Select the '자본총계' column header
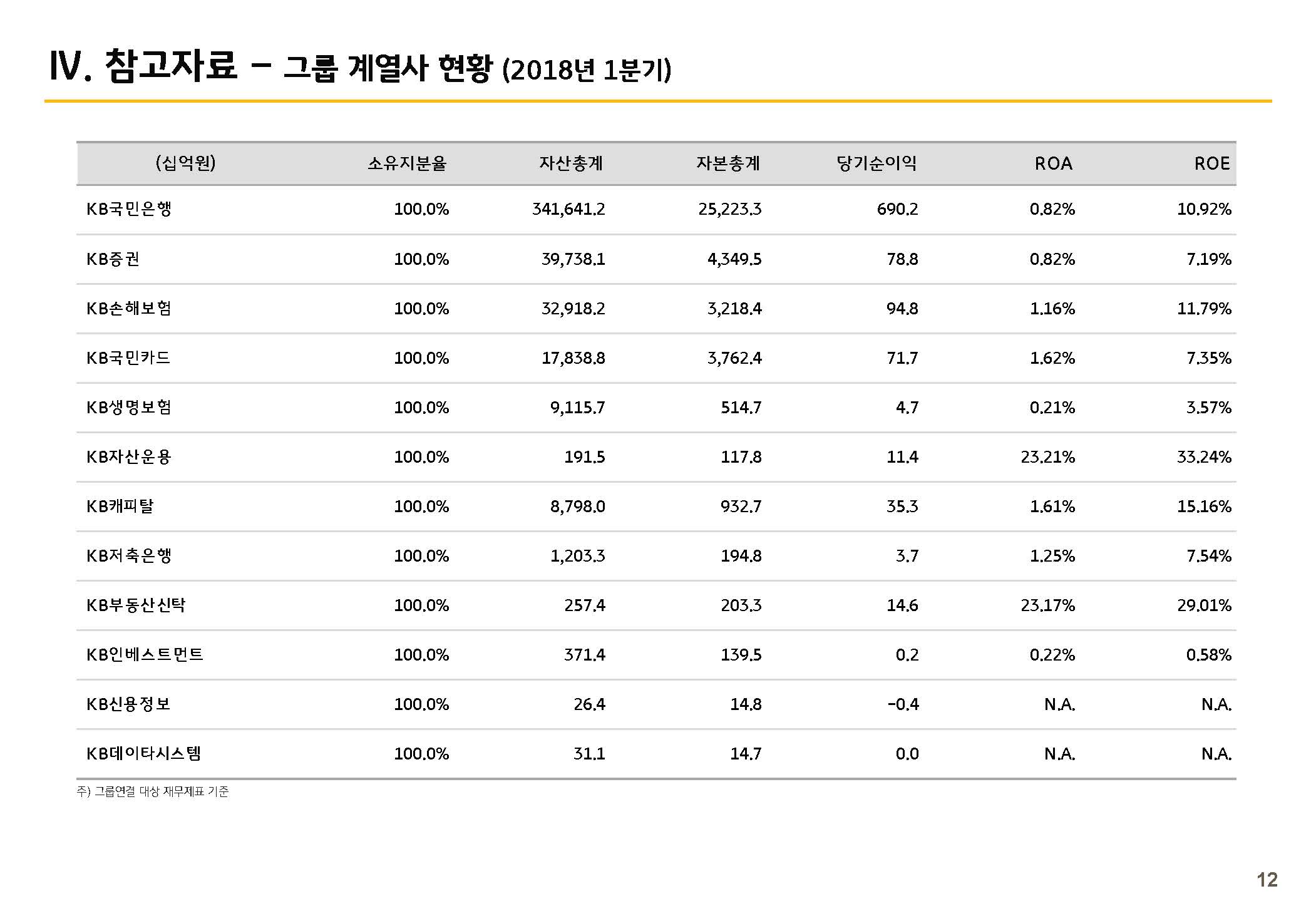 click(x=728, y=163)
